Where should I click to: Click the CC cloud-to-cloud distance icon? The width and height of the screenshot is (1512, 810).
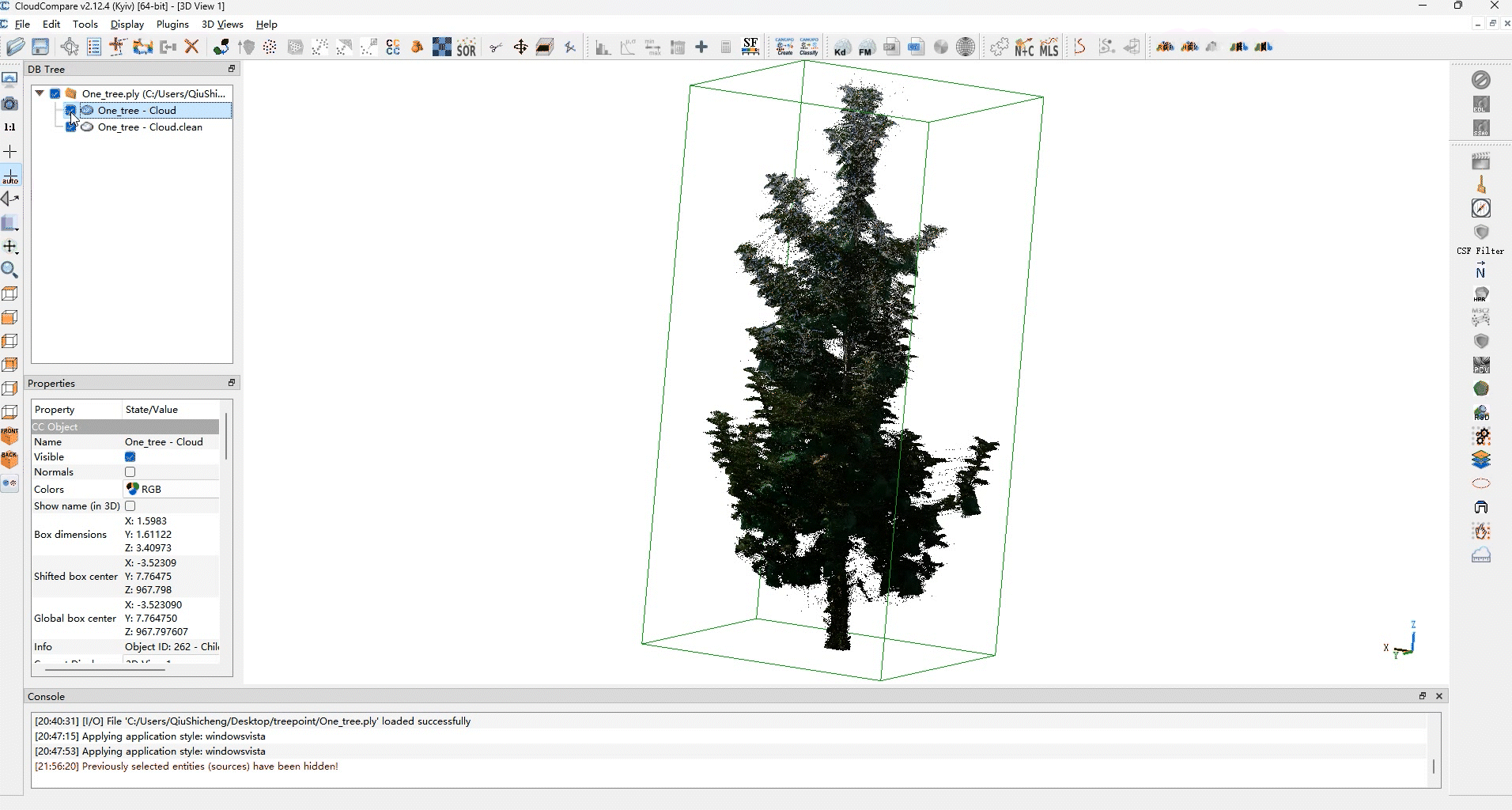point(393,47)
